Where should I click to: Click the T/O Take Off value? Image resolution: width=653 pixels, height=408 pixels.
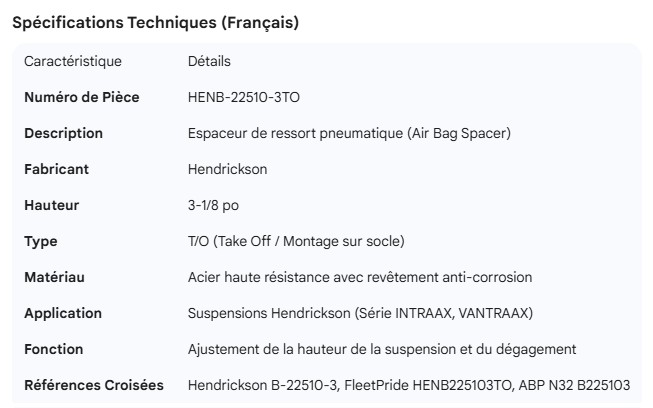click(295, 242)
